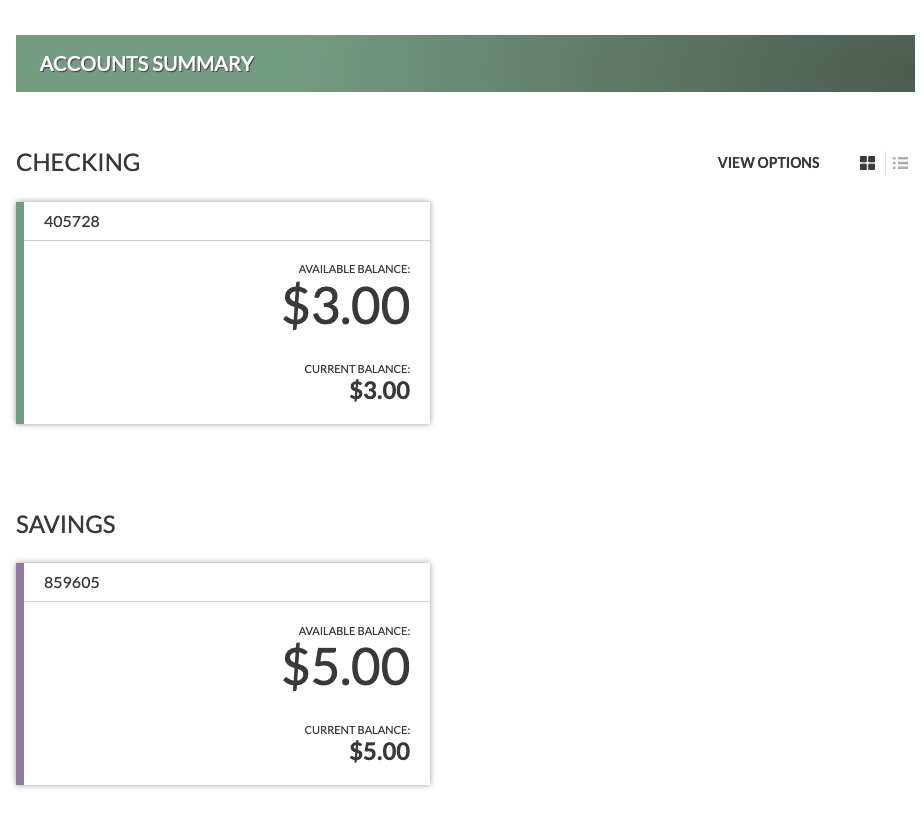The width and height of the screenshot is (924, 826).
Task: Click the purple bar on savings card
Action: 20,674
